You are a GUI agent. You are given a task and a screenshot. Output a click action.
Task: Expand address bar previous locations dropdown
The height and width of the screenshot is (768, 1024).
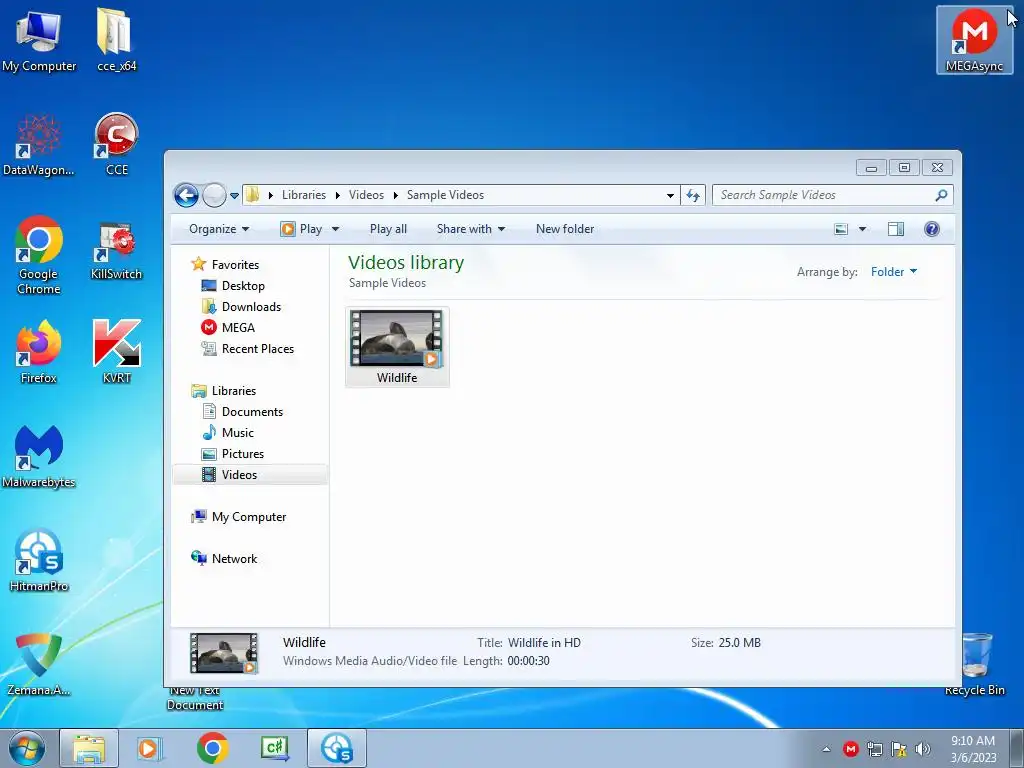click(x=670, y=195)
